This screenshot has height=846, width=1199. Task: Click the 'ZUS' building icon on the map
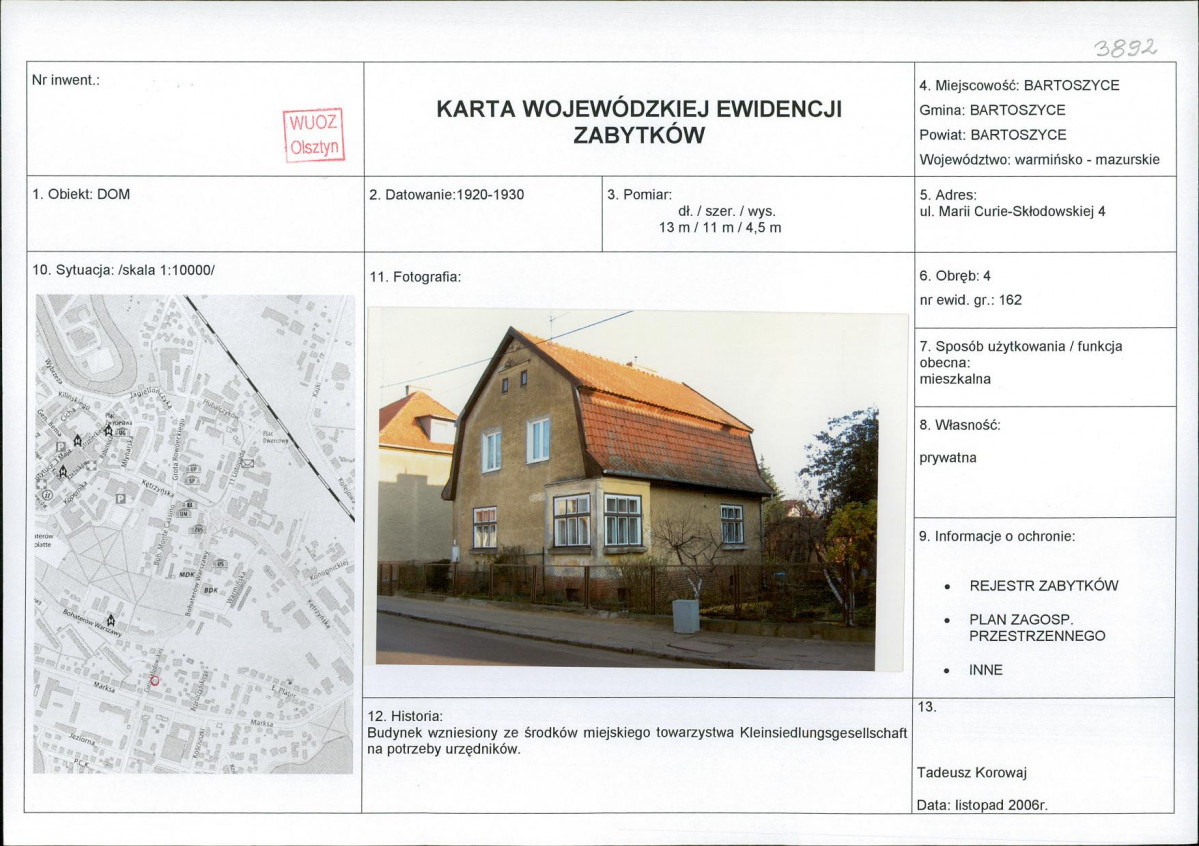(199, 529)
